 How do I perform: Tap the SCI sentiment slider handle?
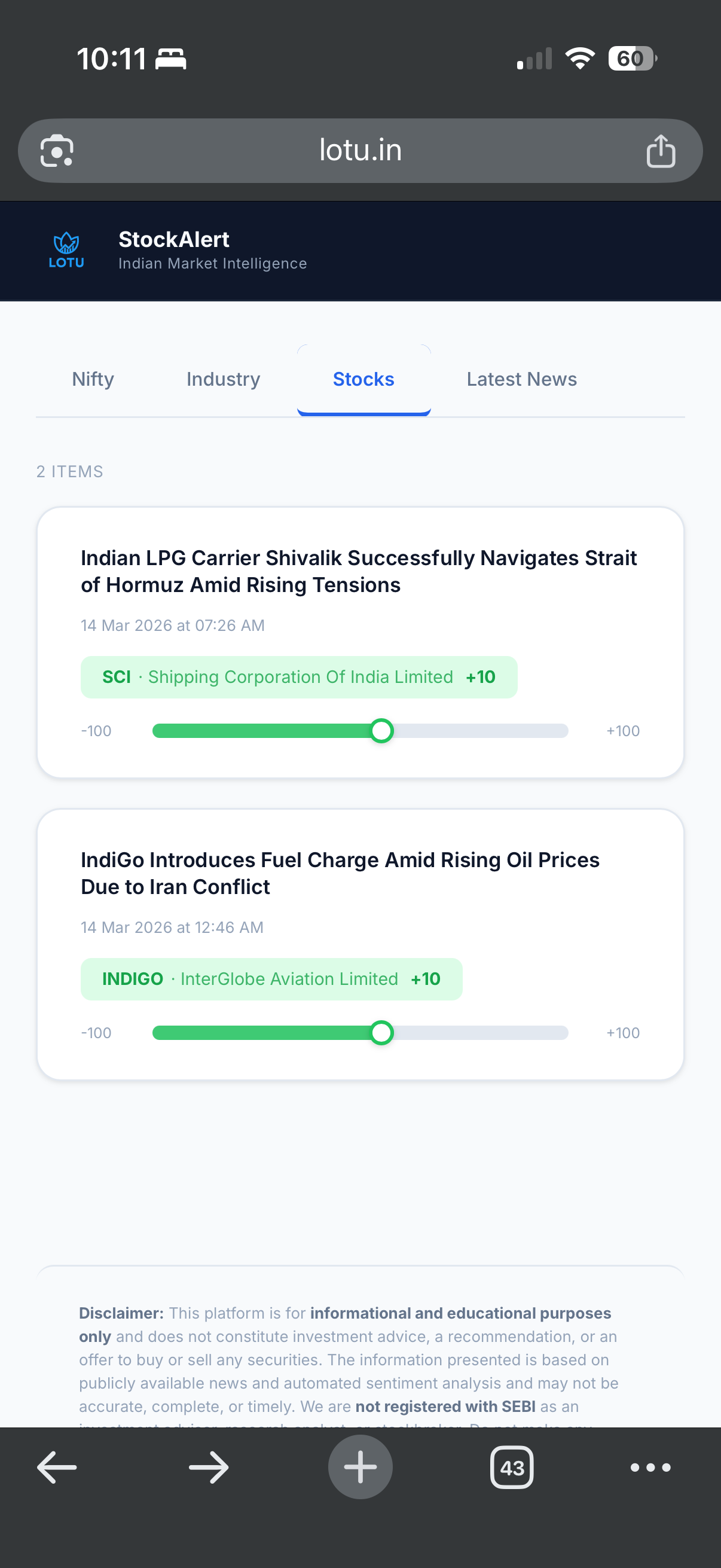pos(382,730)
